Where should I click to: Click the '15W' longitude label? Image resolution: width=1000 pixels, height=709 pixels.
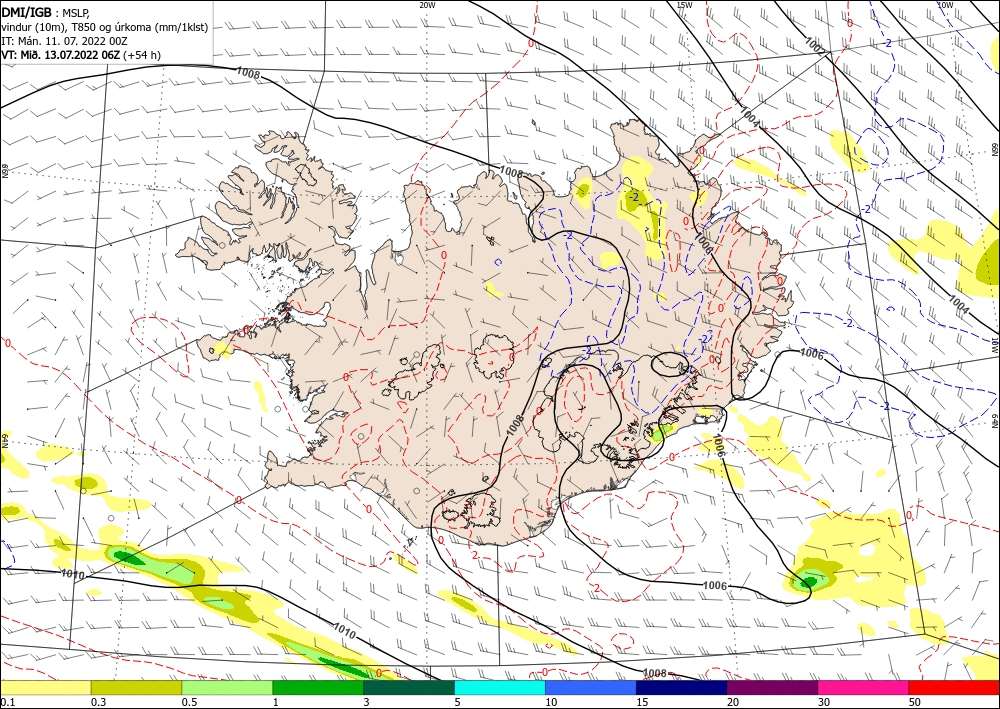(684, 5)
